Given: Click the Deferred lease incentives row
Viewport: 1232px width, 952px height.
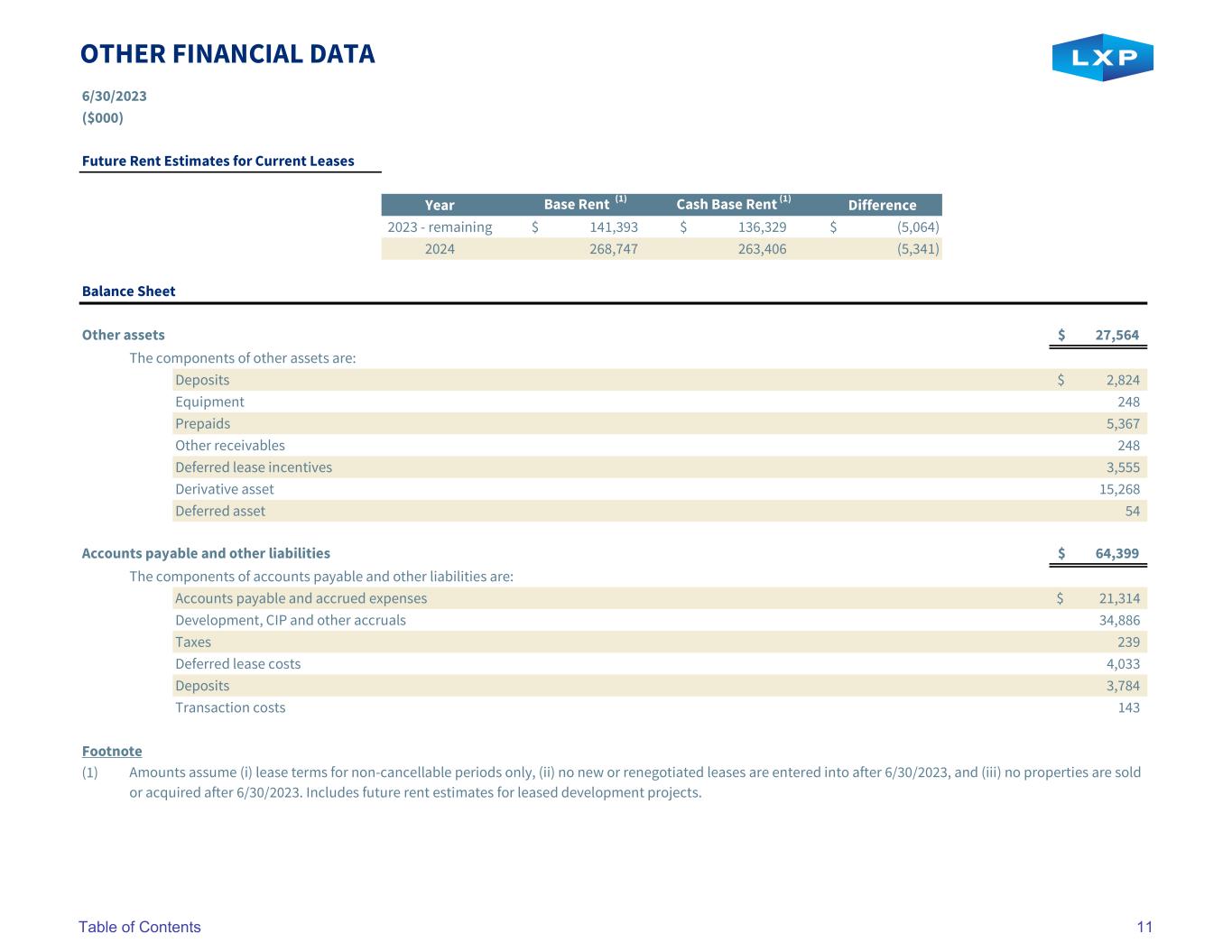Looking at the screenshot, I should pos(660,467).
